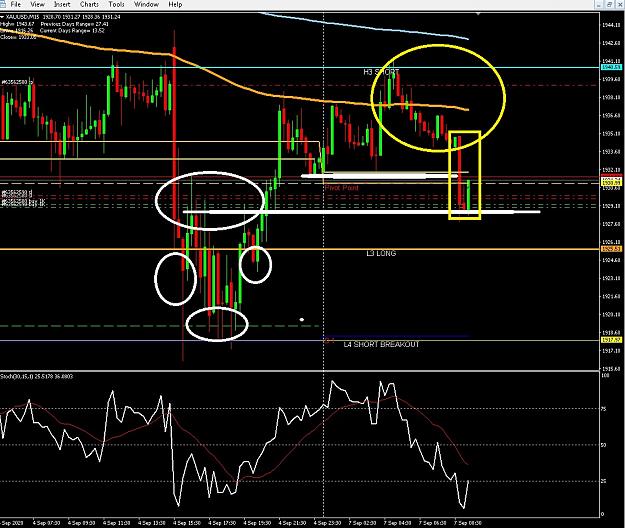Screen dimensions: 625x528
Task: Click the stochastic 25 level label
Action: (603, 481)
